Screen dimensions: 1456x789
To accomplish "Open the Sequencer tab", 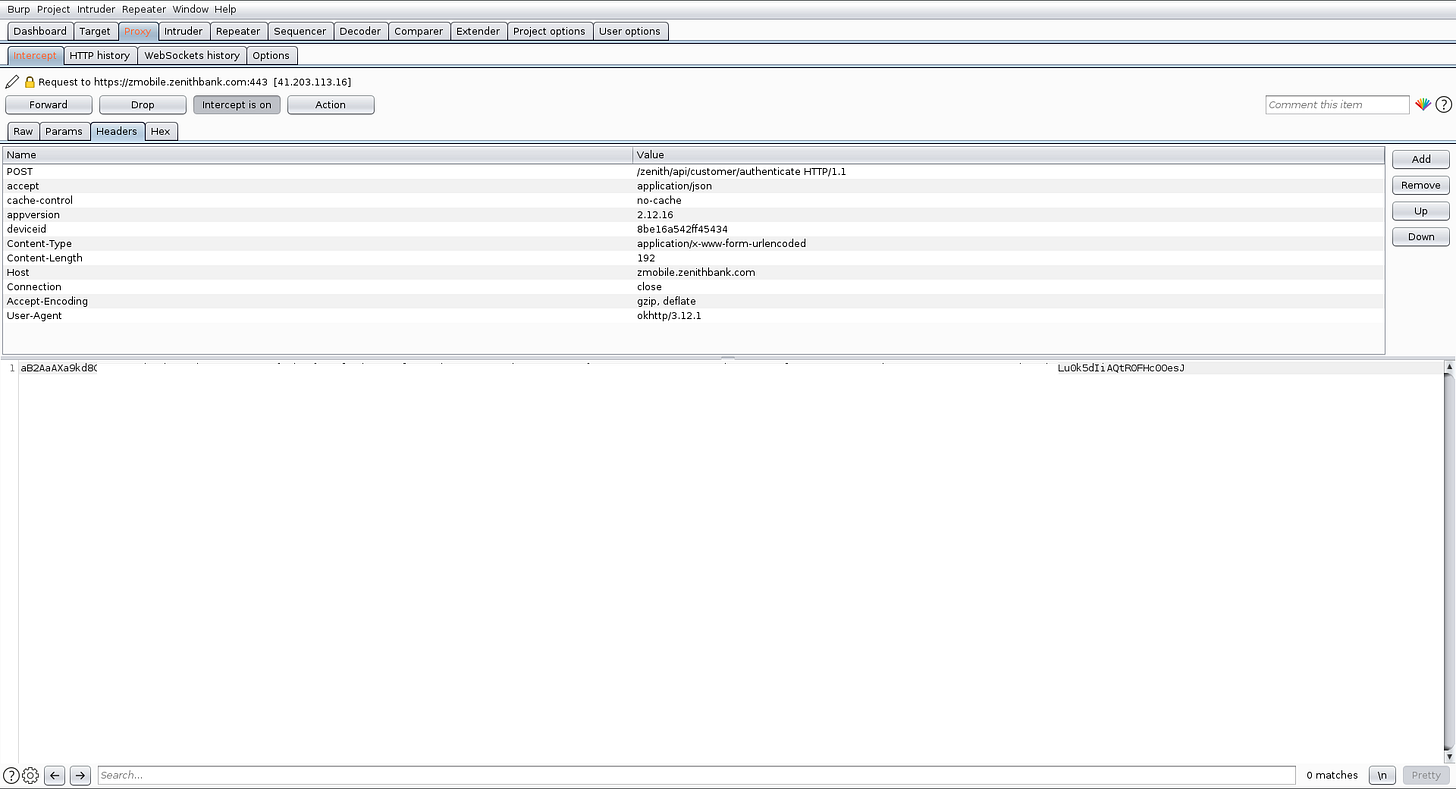I will click(x=300, y=31).
